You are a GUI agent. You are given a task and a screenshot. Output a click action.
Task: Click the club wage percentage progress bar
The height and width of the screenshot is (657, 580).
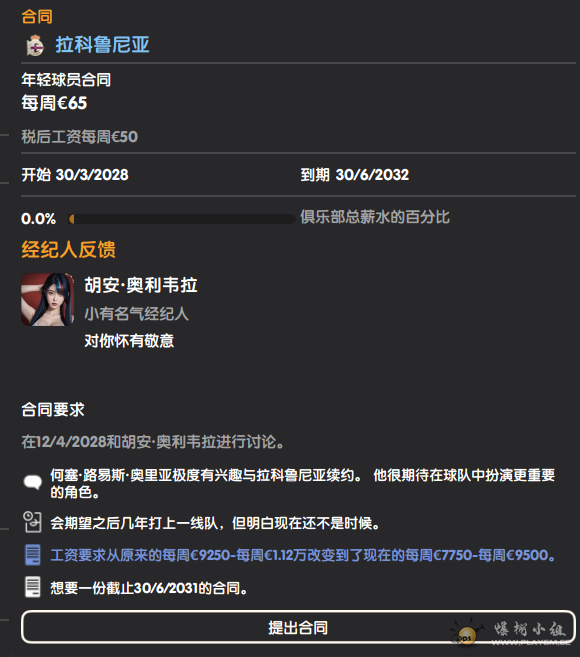tap(182, 219)
